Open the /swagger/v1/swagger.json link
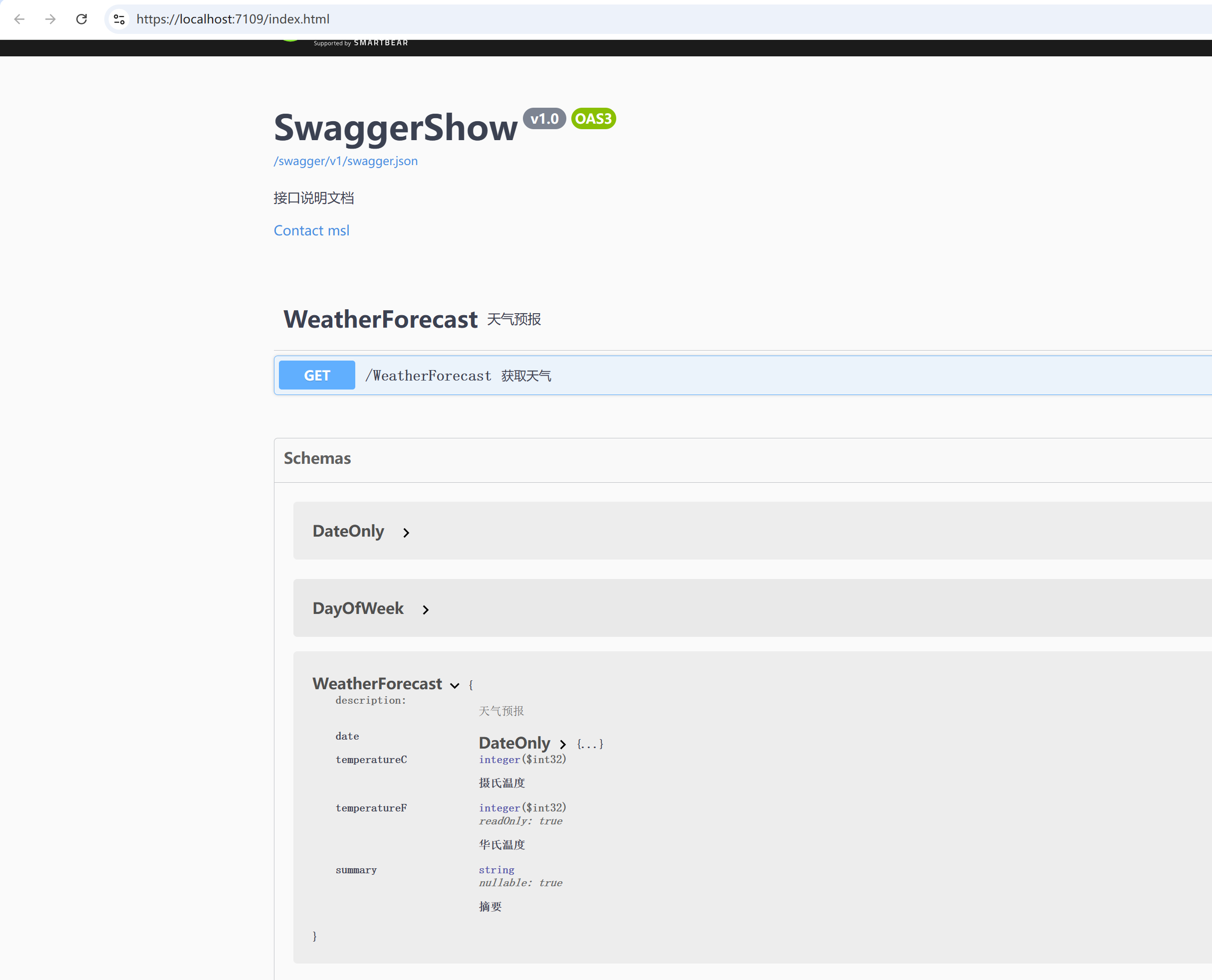The image size is (1212, 980). pyautogui.click(x=345, y=161)
